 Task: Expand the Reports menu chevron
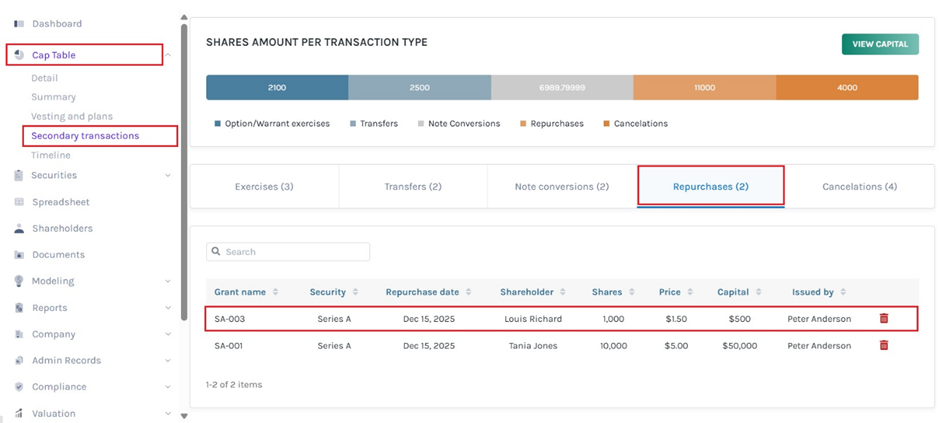tap(167, 308)
